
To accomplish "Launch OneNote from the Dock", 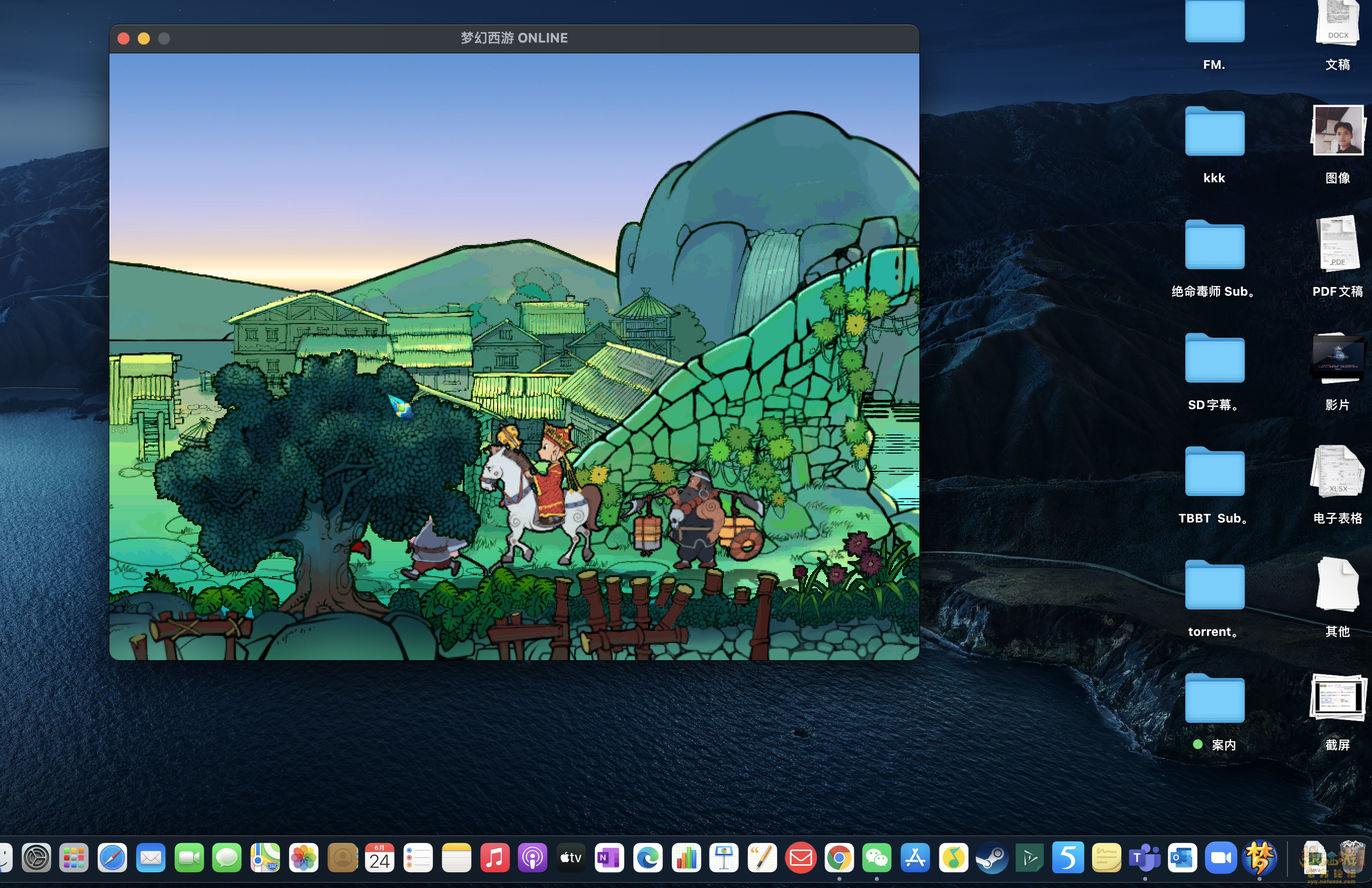I will coord(610,858).
